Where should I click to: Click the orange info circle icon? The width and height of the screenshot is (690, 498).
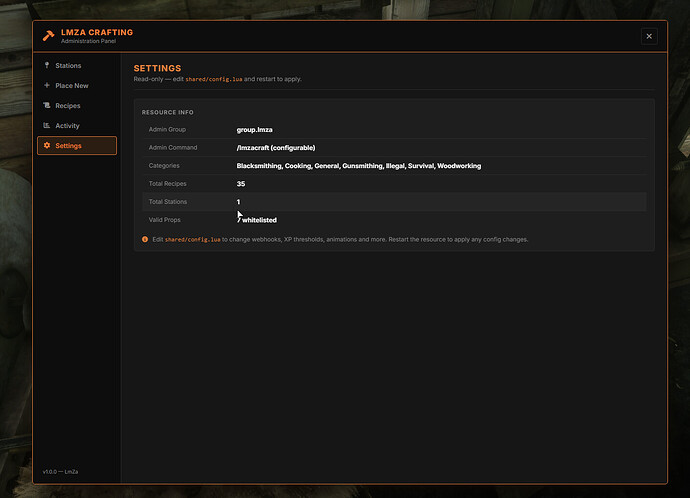click(x=145, y=239)
